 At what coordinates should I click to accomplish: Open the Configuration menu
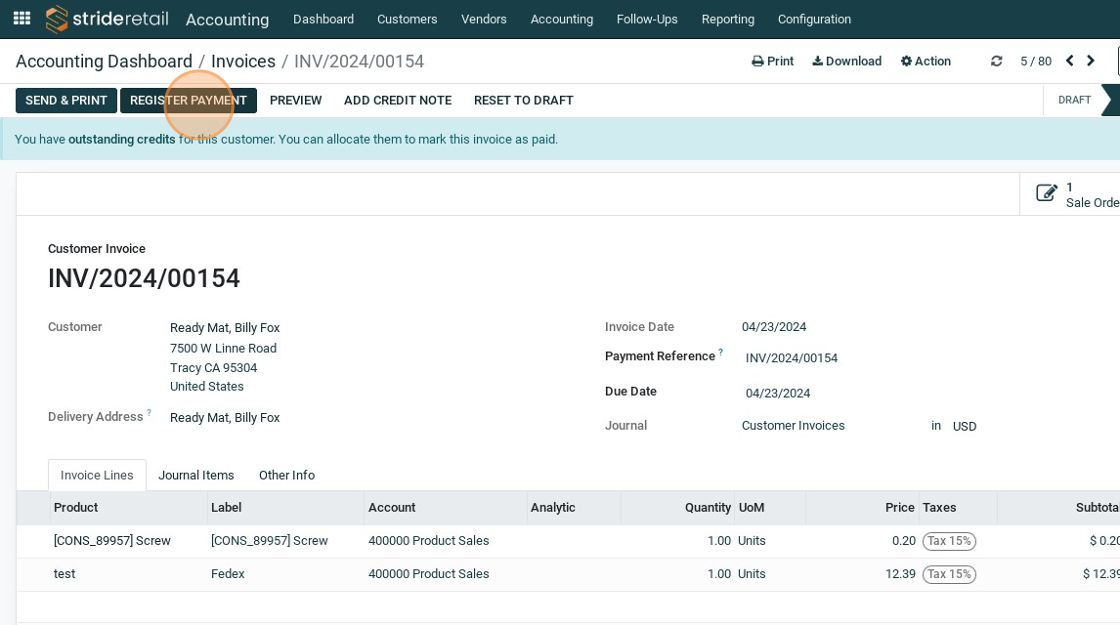point(814,19)
